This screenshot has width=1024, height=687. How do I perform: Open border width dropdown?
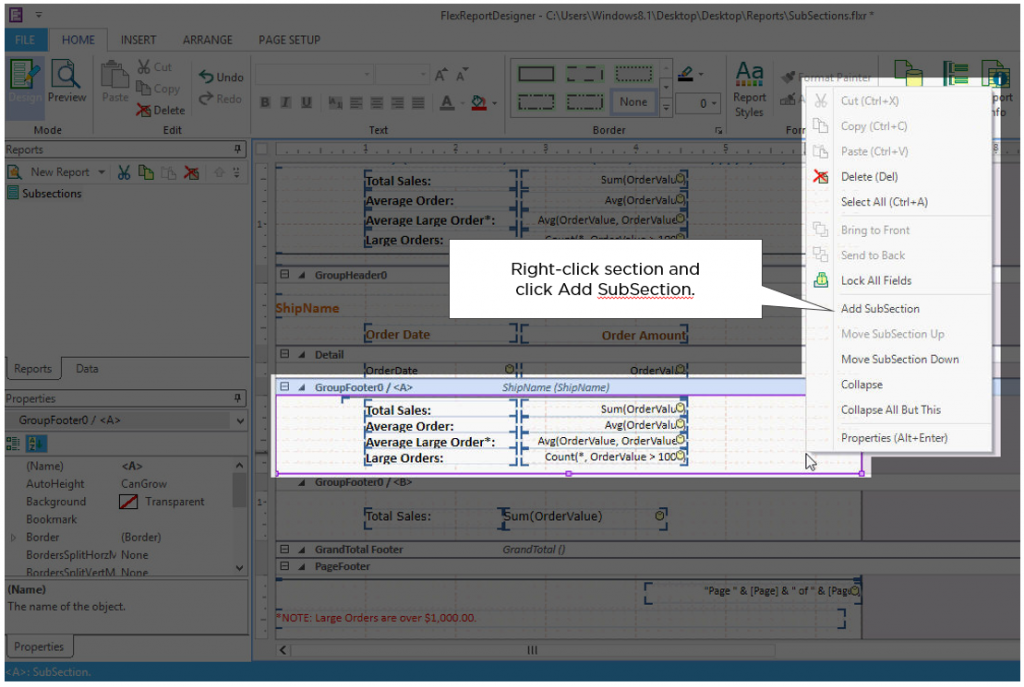click(715, 103)
